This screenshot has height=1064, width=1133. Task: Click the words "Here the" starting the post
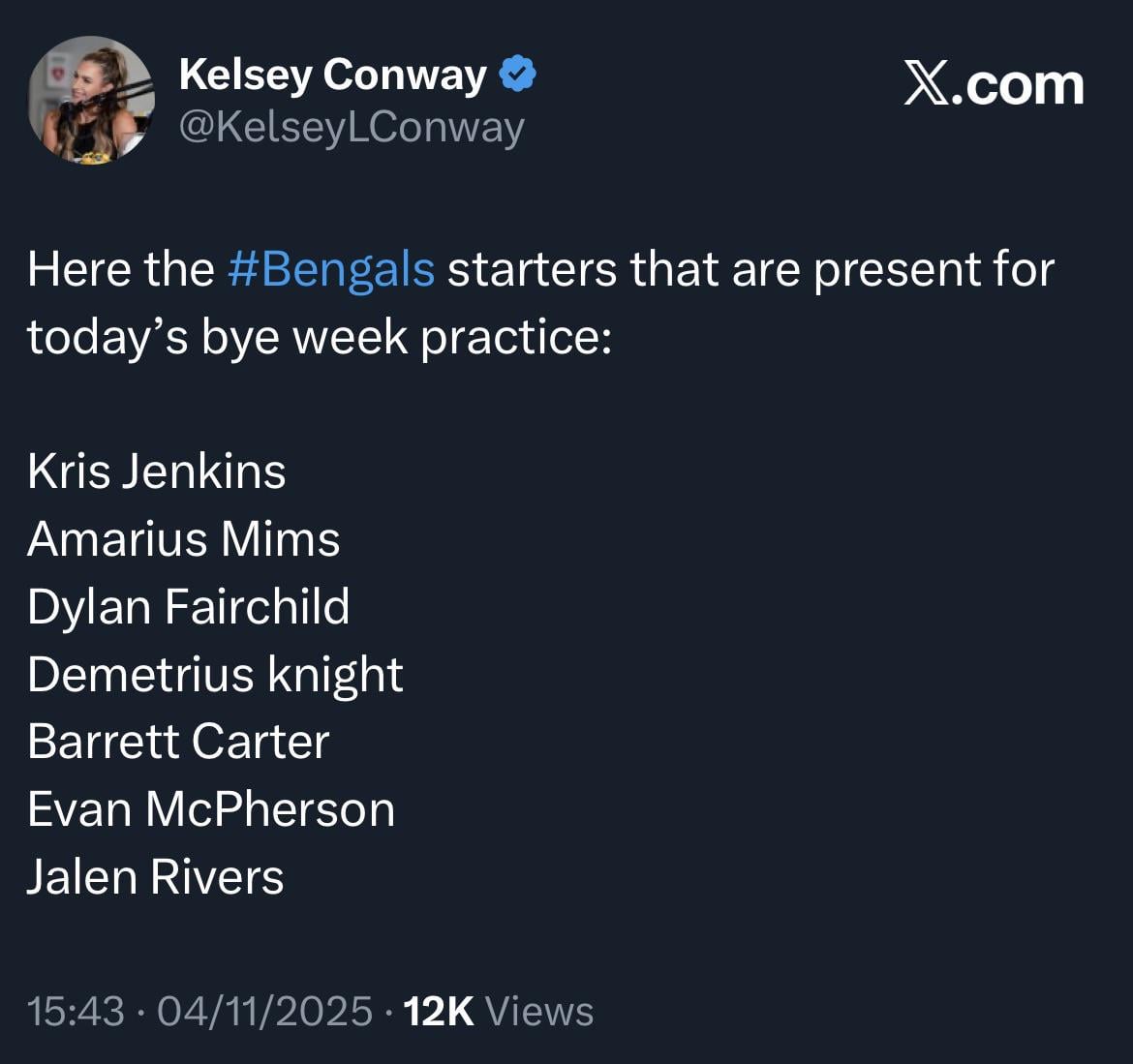120,269
